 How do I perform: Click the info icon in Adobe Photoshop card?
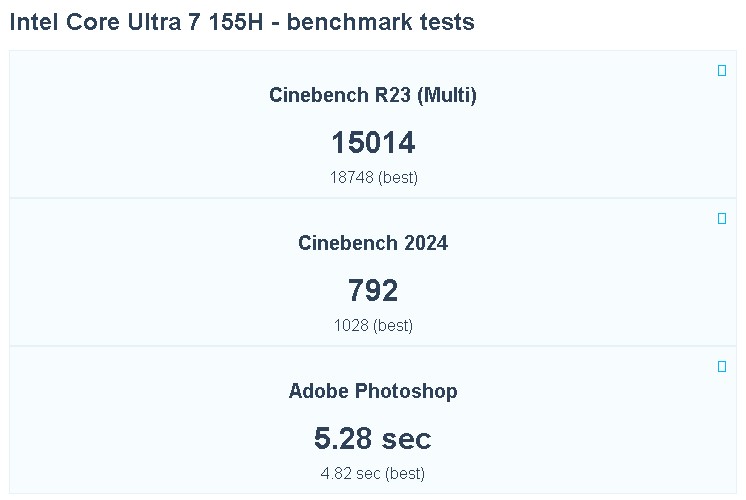tap(722, 366)
